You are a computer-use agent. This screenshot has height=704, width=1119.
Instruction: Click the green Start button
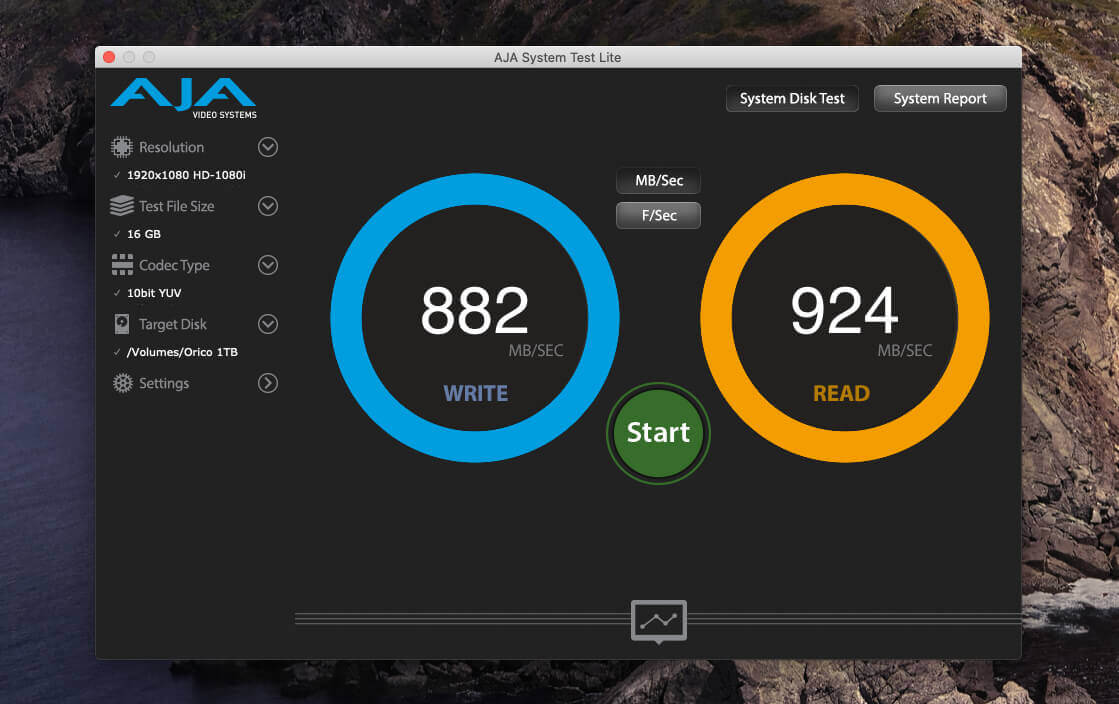click(x=658, y=433)
